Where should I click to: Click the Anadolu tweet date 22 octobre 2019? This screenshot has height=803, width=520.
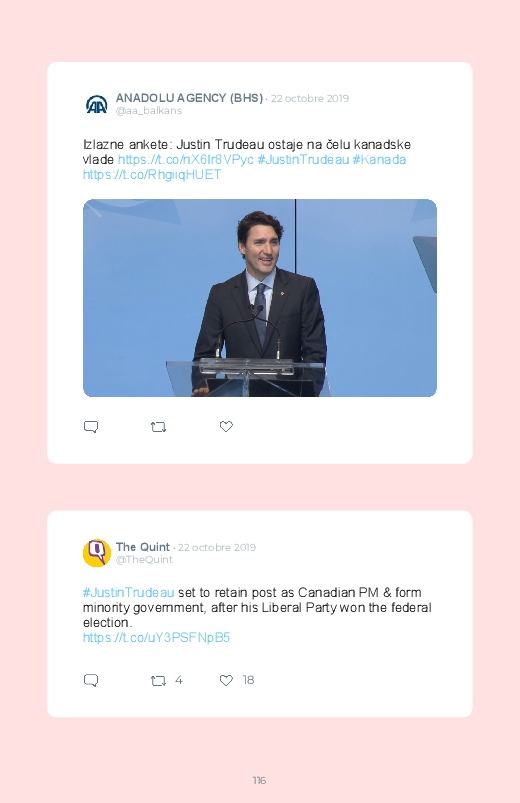(310, 98)
